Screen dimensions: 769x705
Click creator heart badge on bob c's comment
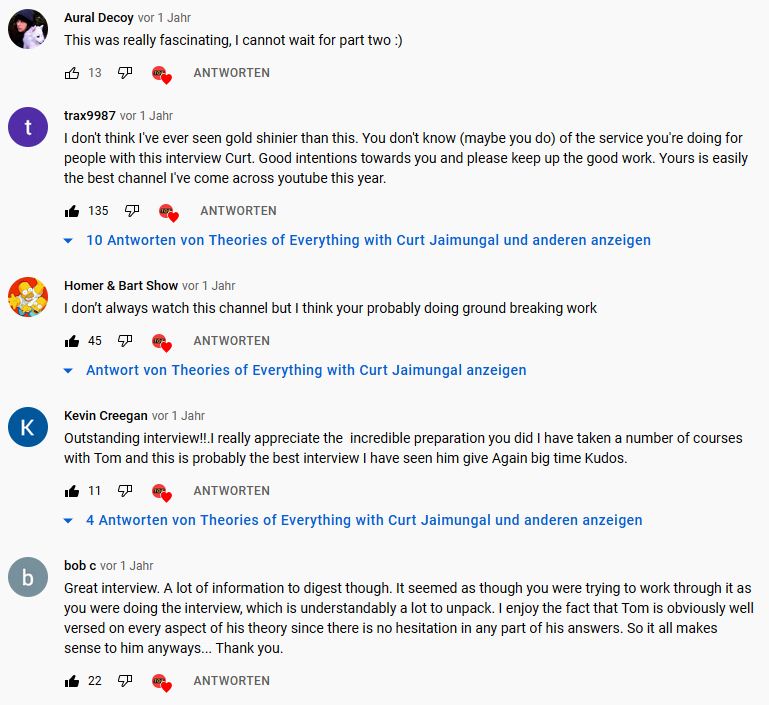point(161,682)
